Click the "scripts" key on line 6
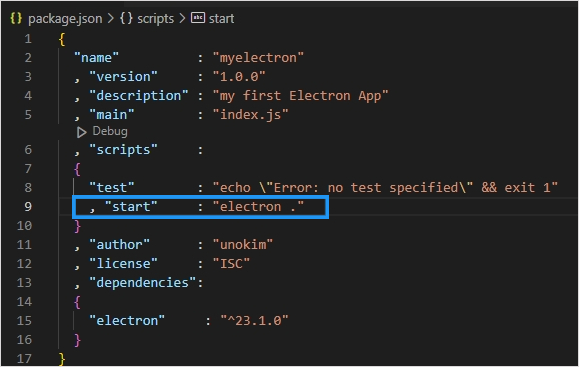 tap(123, 150)
